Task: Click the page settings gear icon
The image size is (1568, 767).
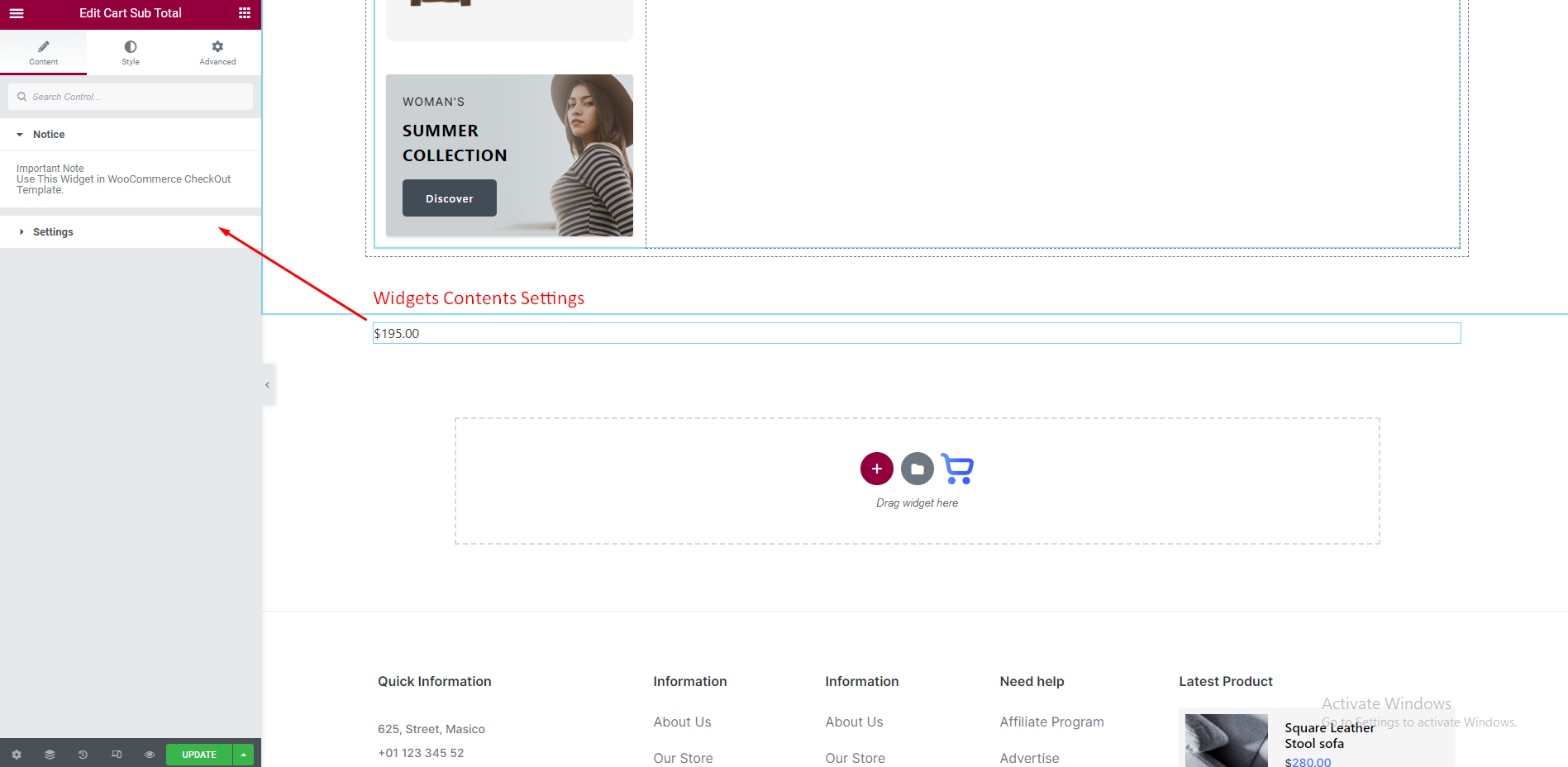Action: click(x=17, y=755)
